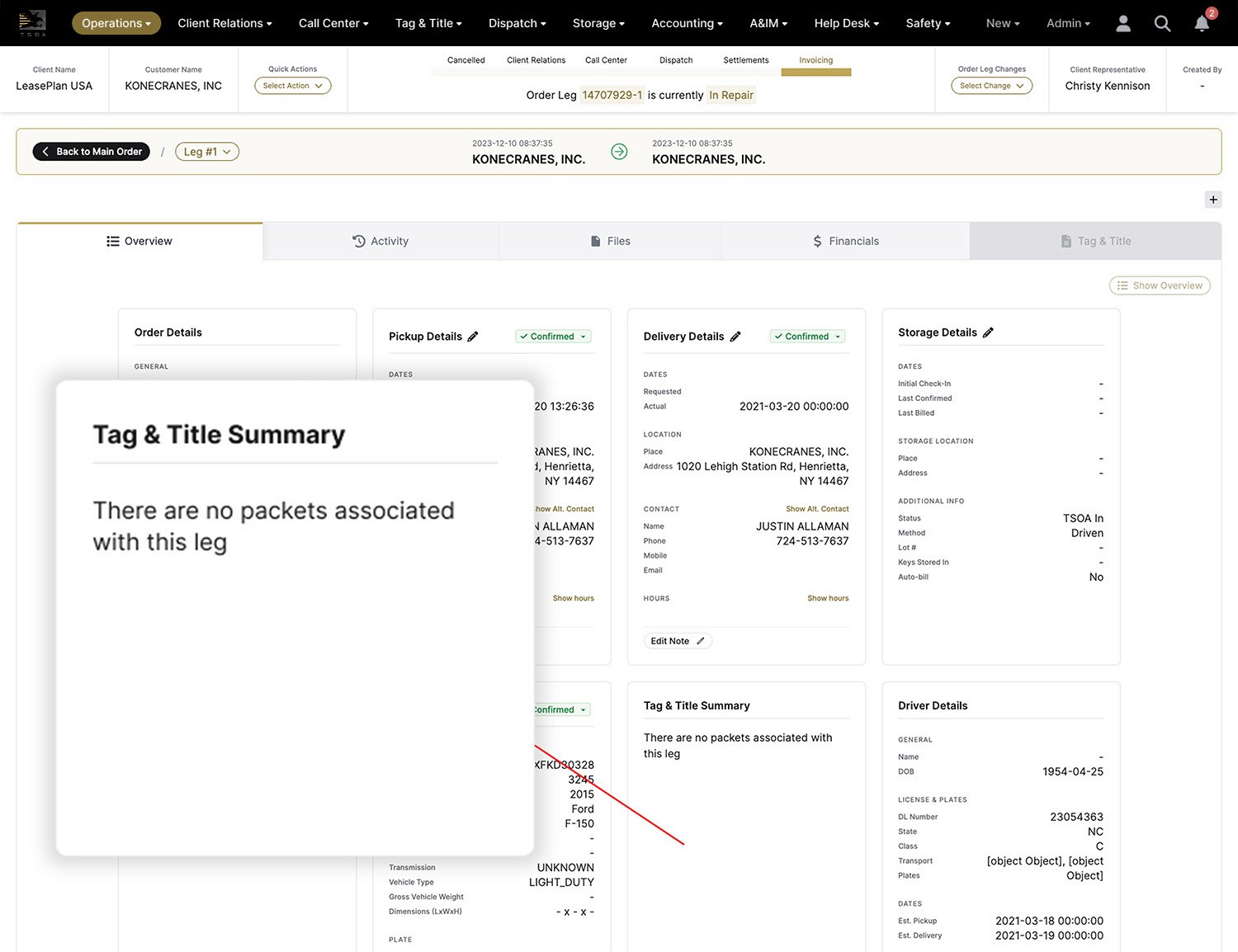The height and width of the screenshot is (952, 1238).
Task: Change Delivery Details Confirmed status dropdown
Action: [808, 337]
